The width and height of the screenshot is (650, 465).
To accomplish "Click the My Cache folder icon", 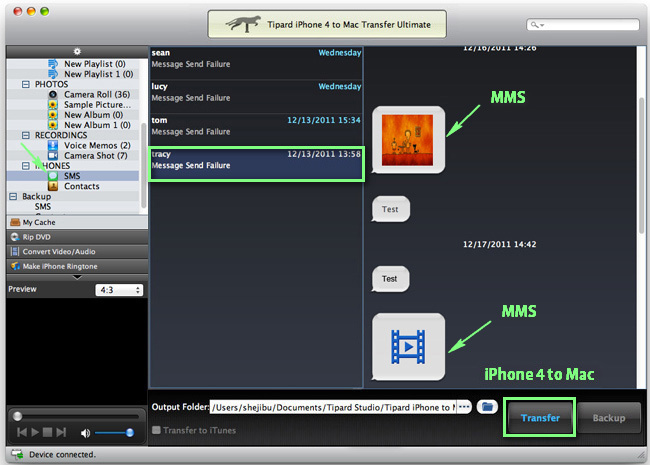I will click(x=15, y=222).
